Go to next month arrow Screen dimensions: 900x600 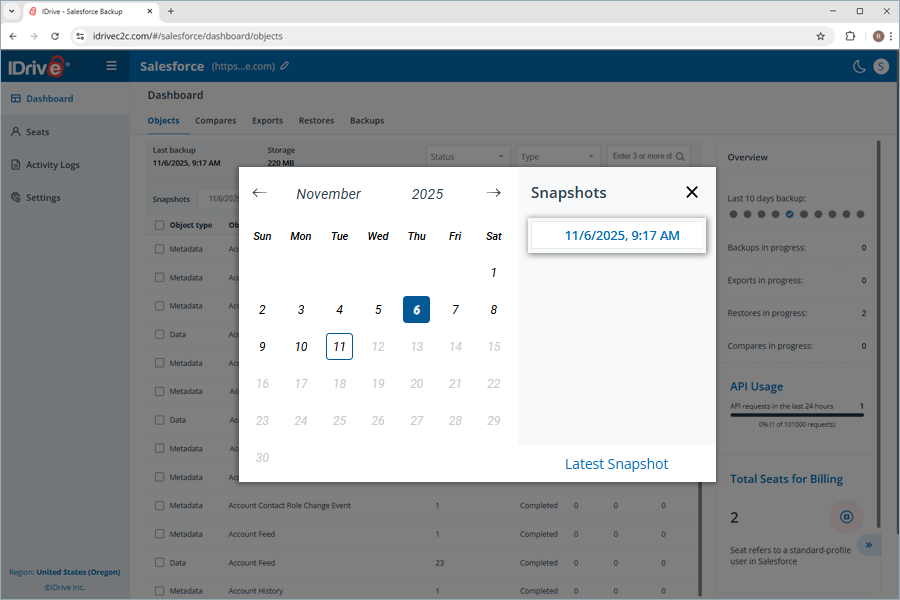coord(494,193)
